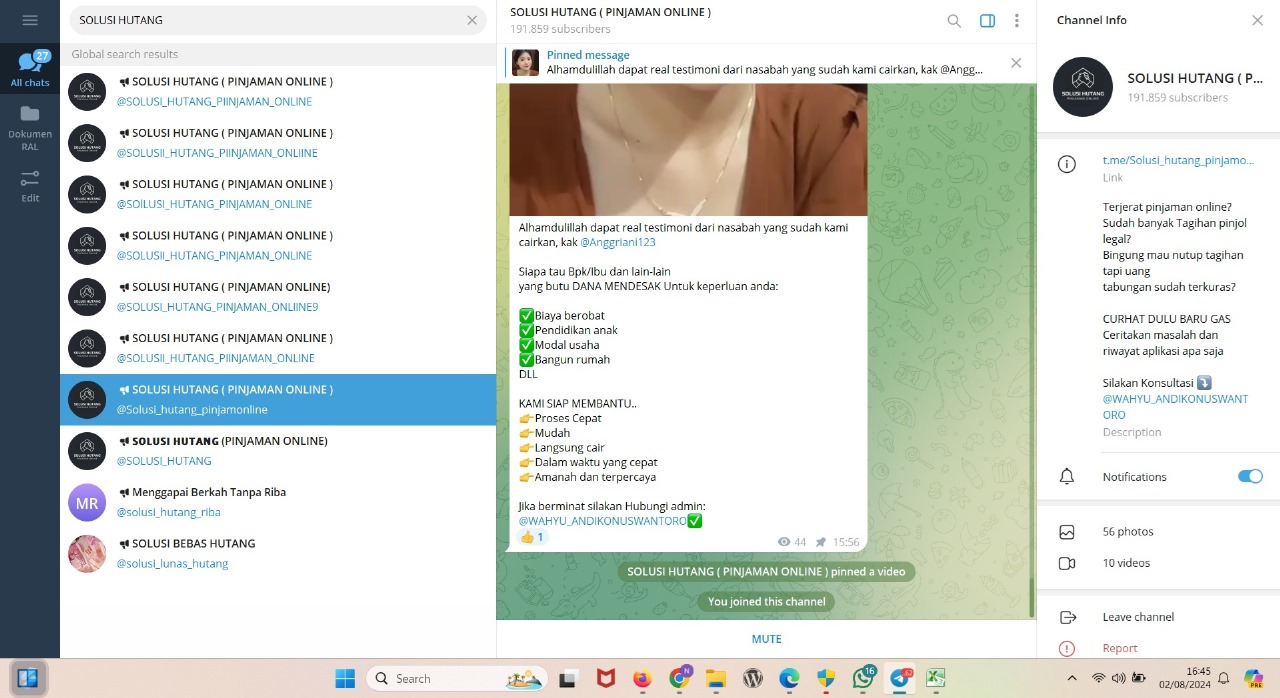Open the three-dot channel options menu
Screen dimensions: 1280x698
1017,21
